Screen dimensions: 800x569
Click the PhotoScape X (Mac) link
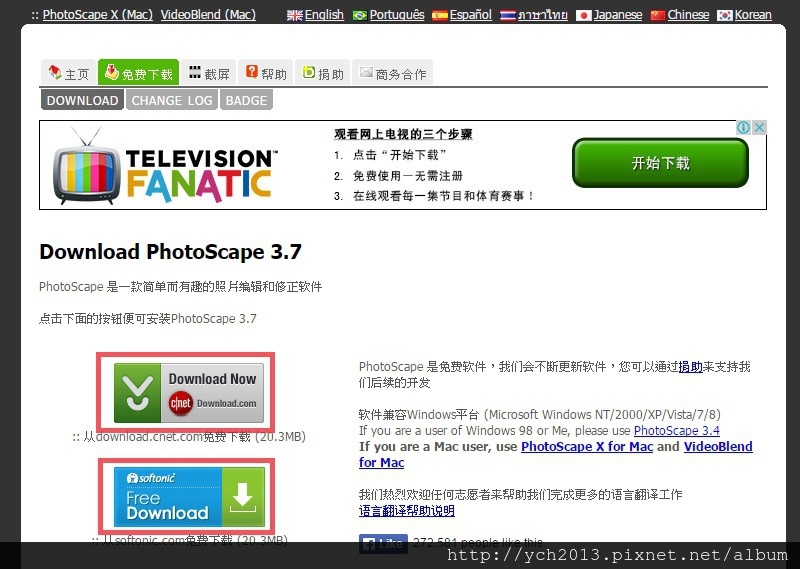(x=97, y=14)
